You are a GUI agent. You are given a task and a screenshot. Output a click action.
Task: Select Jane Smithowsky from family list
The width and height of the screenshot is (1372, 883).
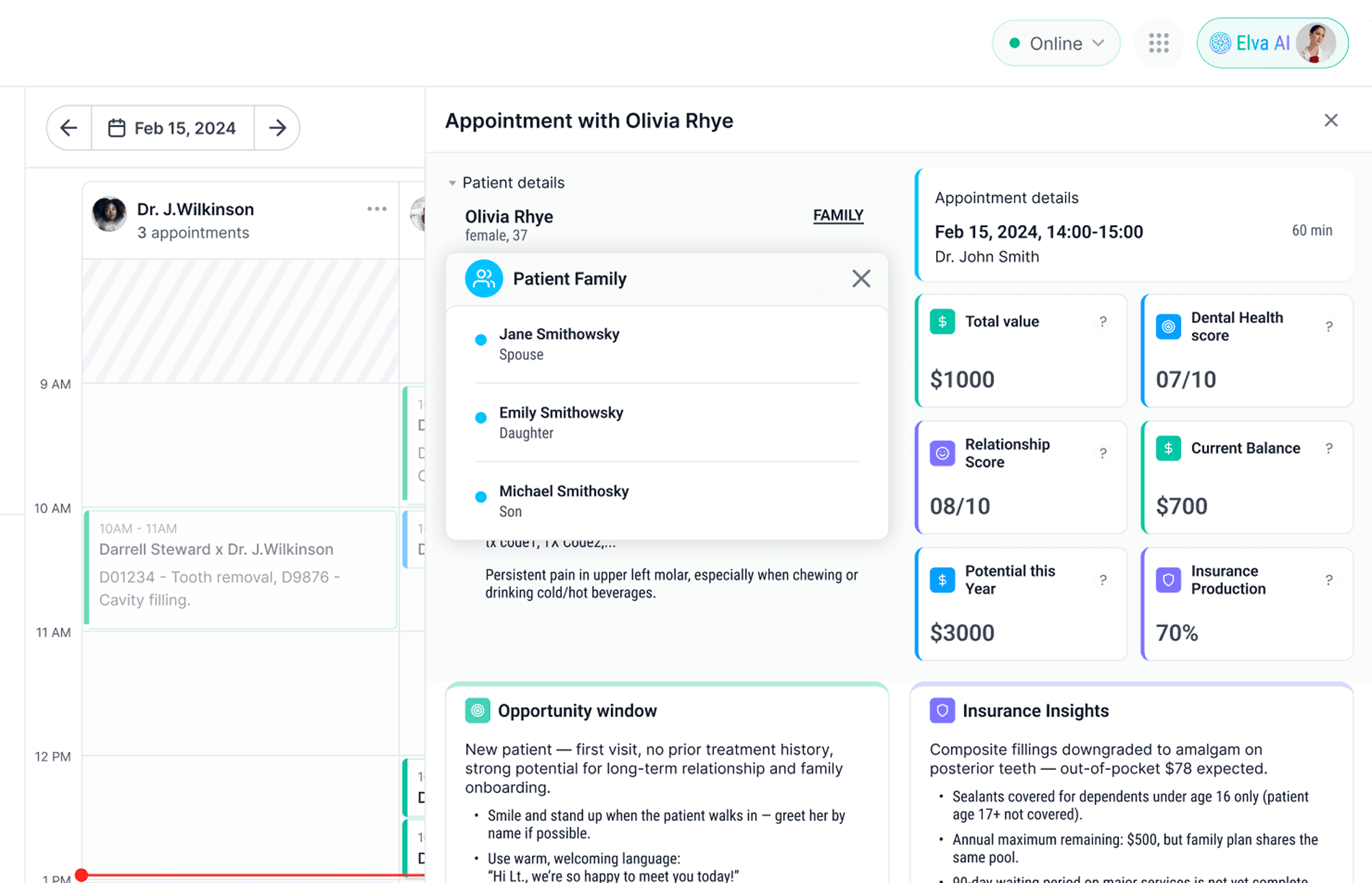click(x=558, y=344)
